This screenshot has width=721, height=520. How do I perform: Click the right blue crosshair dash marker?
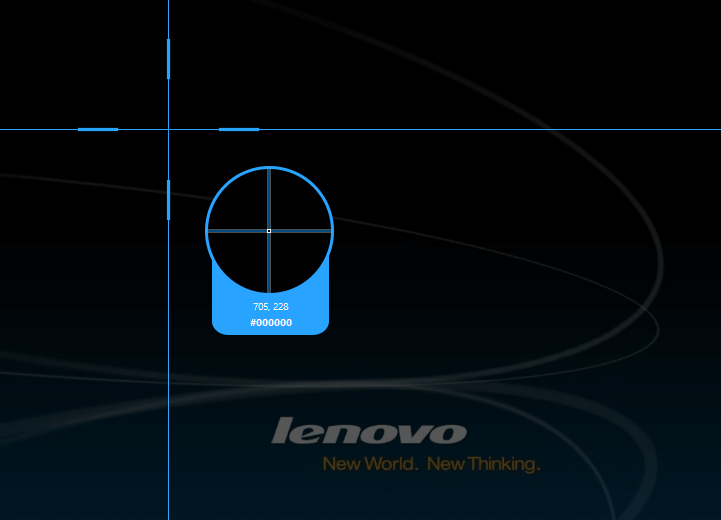pyautogui.click(x=239, y=129)
